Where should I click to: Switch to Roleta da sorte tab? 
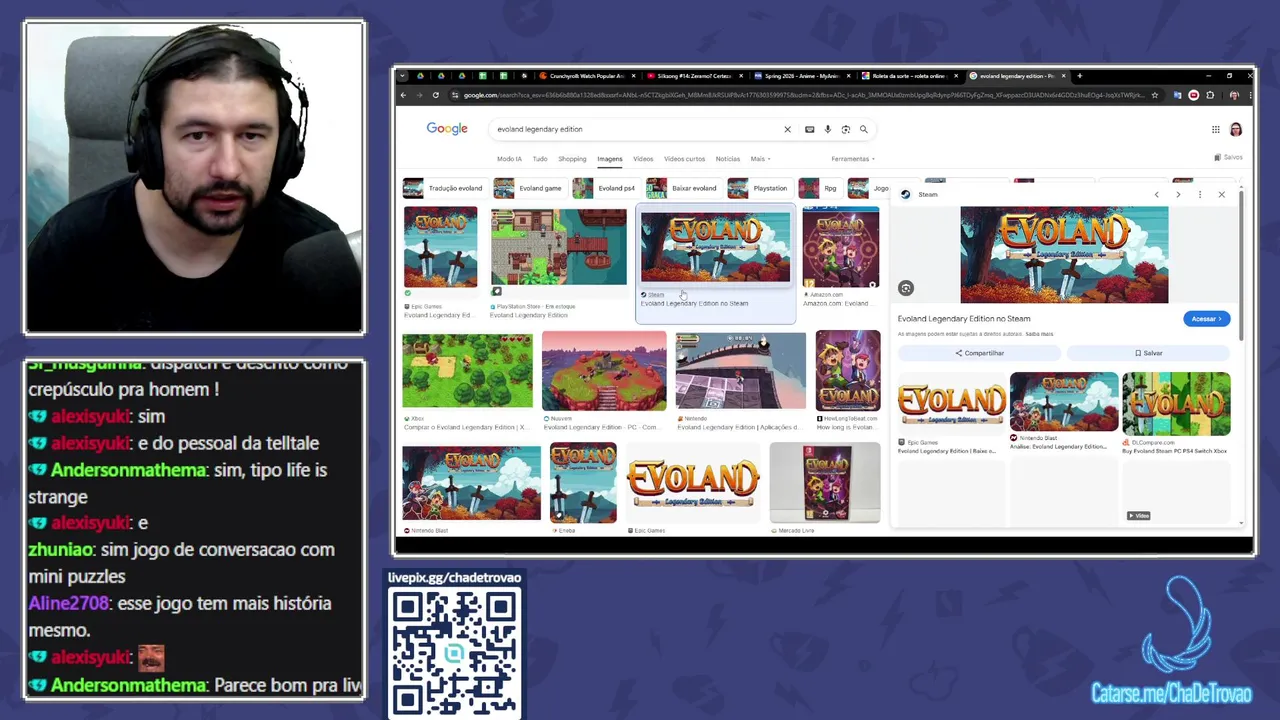point(910,76)
